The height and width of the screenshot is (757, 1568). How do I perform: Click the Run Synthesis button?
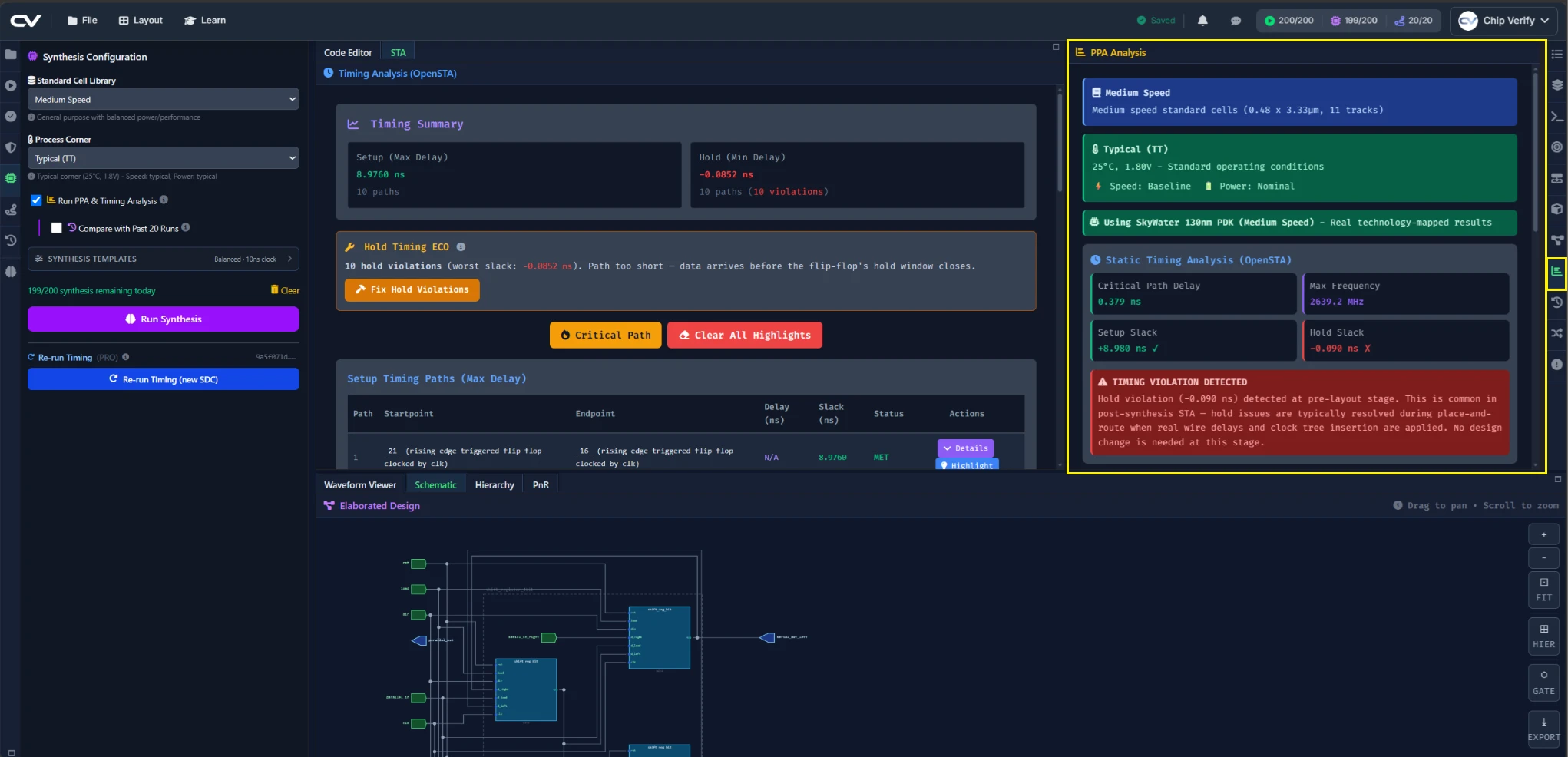tap(164, 319)
